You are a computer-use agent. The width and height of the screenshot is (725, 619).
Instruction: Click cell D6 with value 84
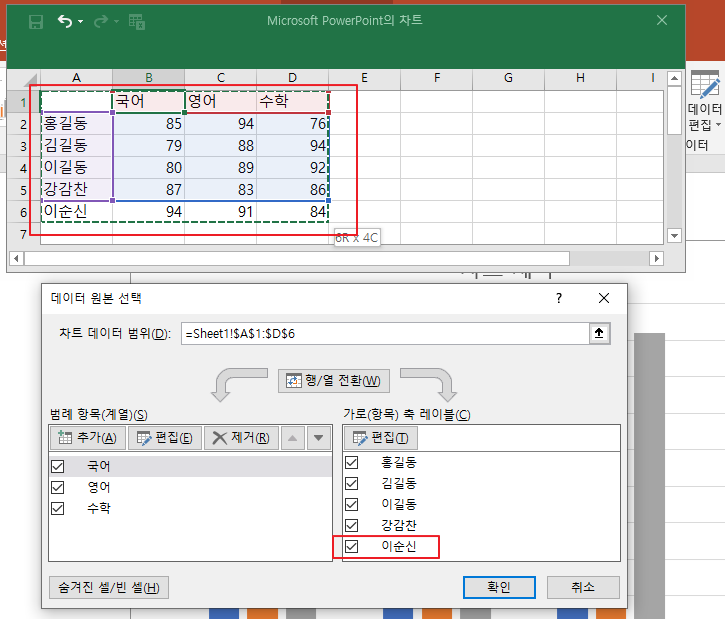[x=293, y=212]
